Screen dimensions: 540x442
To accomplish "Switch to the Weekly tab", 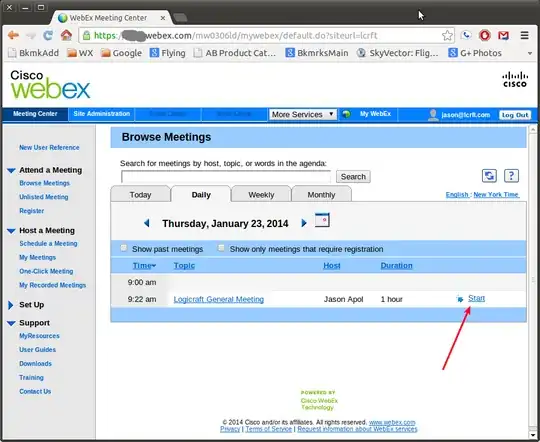I will pyautogui.click(x=261, y=195).
